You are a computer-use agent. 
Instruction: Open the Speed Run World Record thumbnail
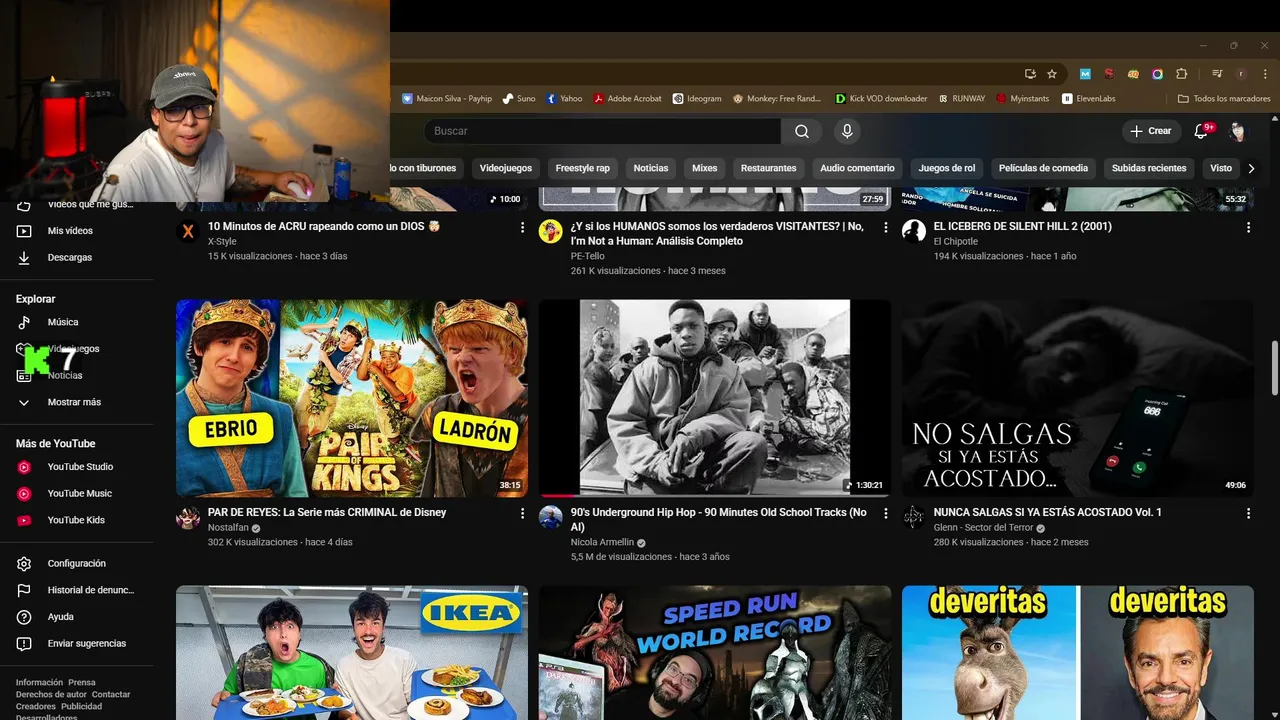coord(715,653)
